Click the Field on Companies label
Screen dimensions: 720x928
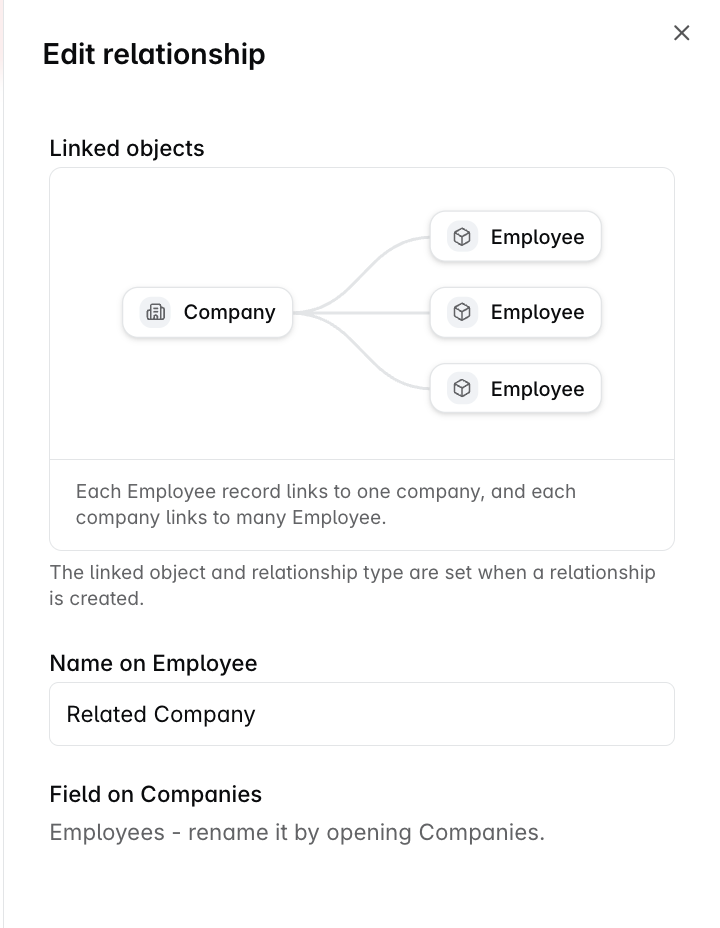click(156, 794)
